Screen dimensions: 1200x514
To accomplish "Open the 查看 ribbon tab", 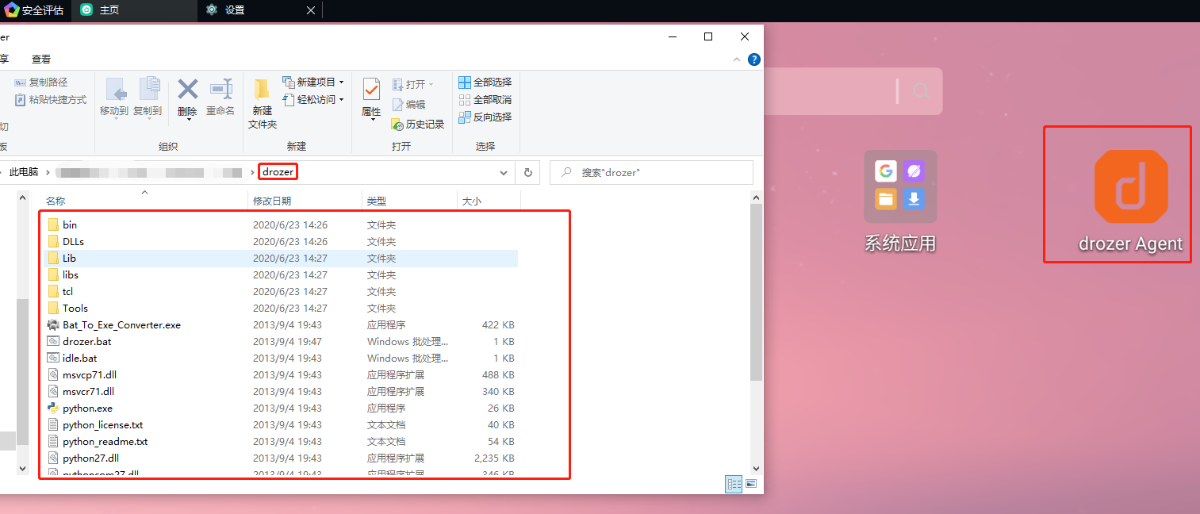I will tap(41, 59).
